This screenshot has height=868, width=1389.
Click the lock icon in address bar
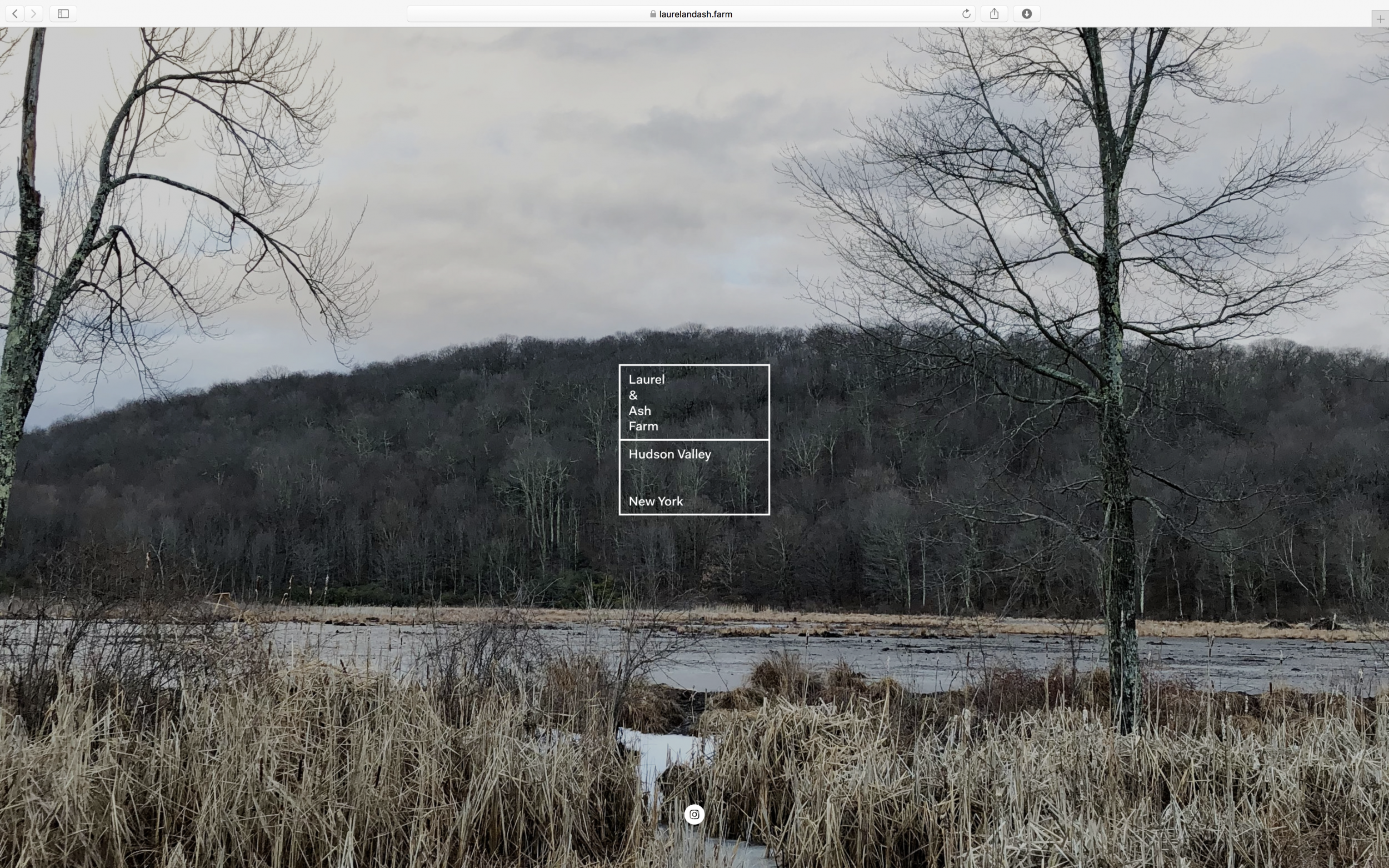coord(653,14)
